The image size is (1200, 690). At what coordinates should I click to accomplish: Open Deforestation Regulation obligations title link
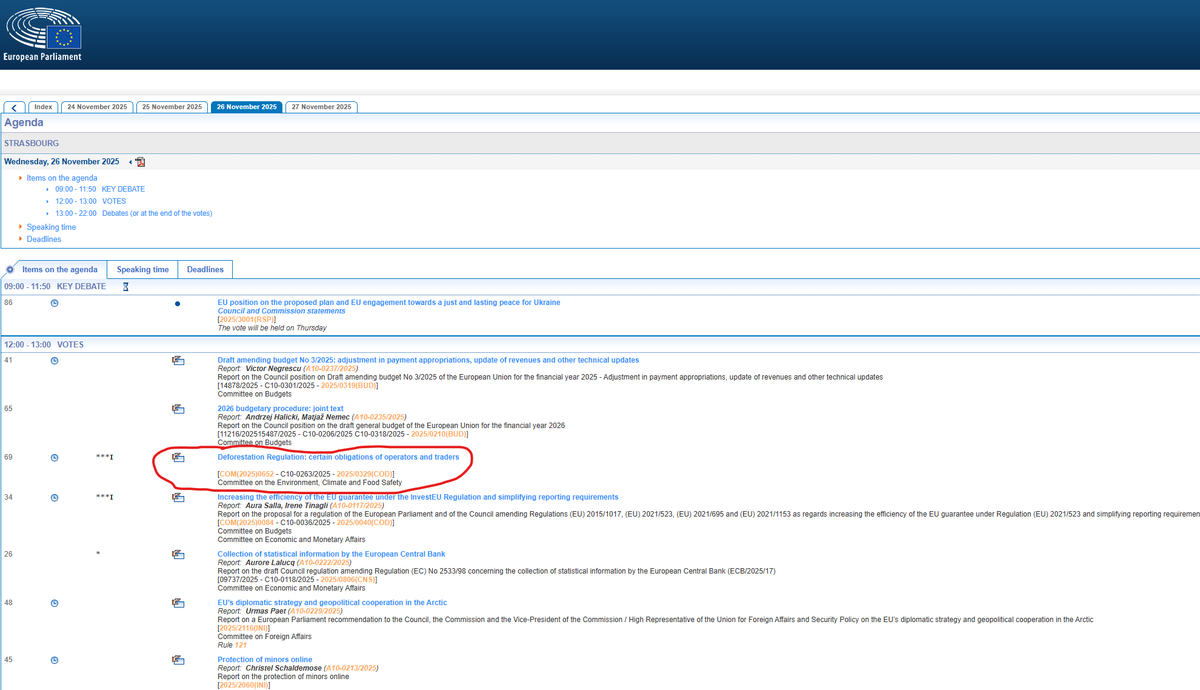click(x=339, y=457)
